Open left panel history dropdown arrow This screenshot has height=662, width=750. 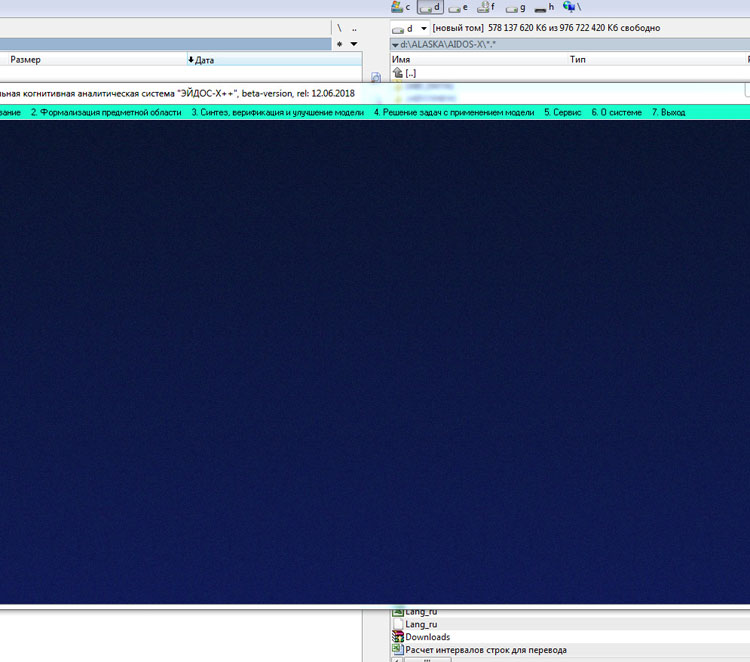pos(354,44)
